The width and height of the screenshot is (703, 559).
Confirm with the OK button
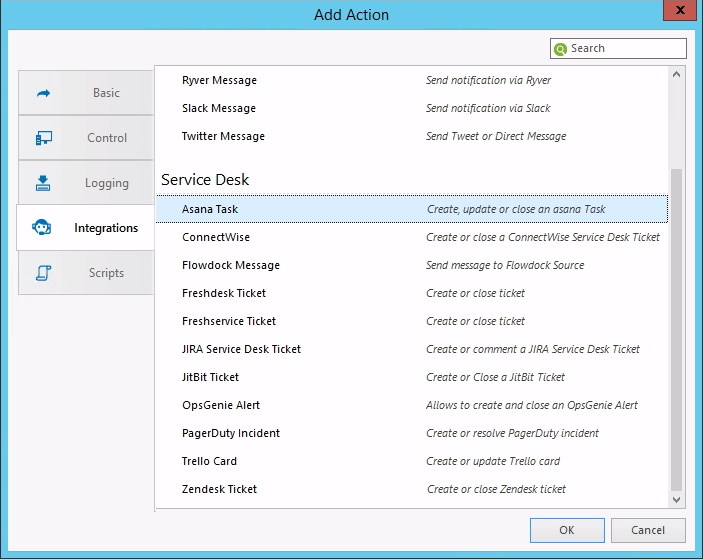pyautogui.click(x=567, y=530)
